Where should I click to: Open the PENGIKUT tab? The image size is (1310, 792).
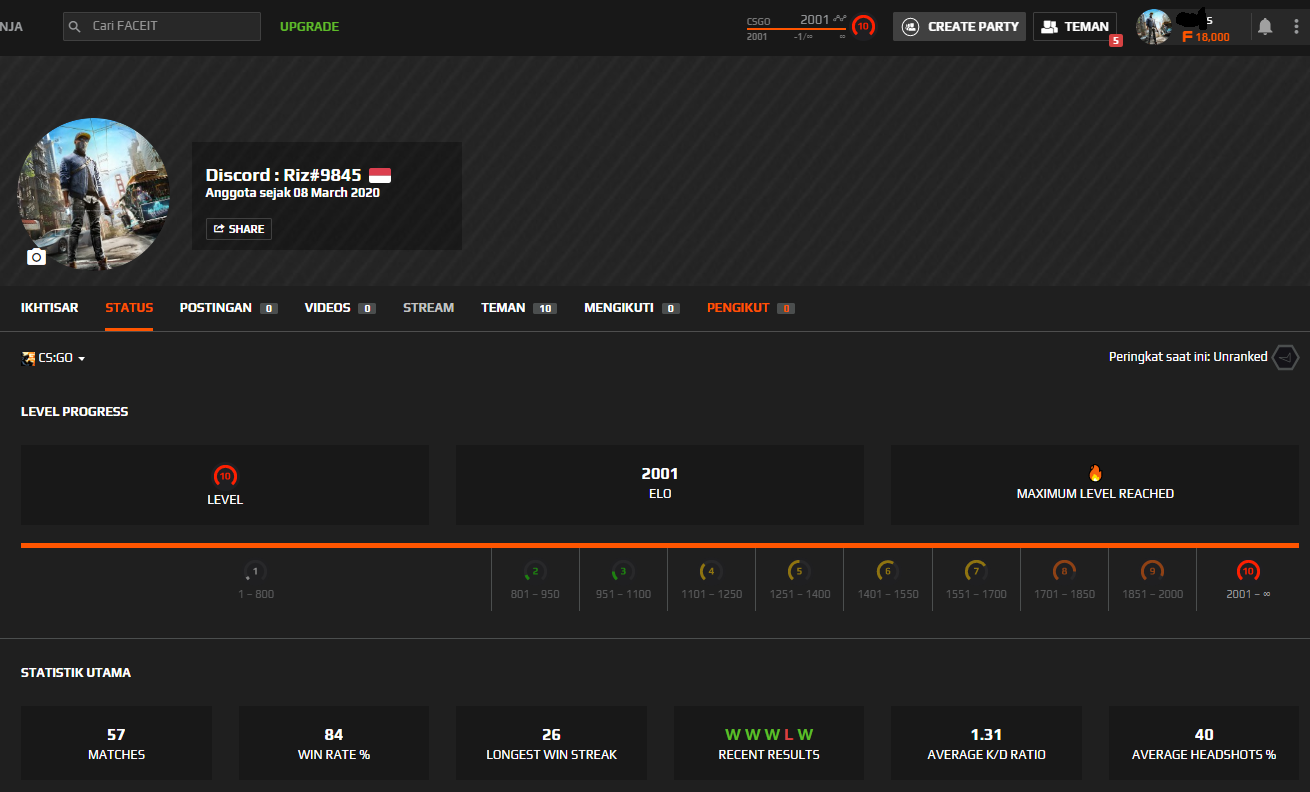click(750, 308)
